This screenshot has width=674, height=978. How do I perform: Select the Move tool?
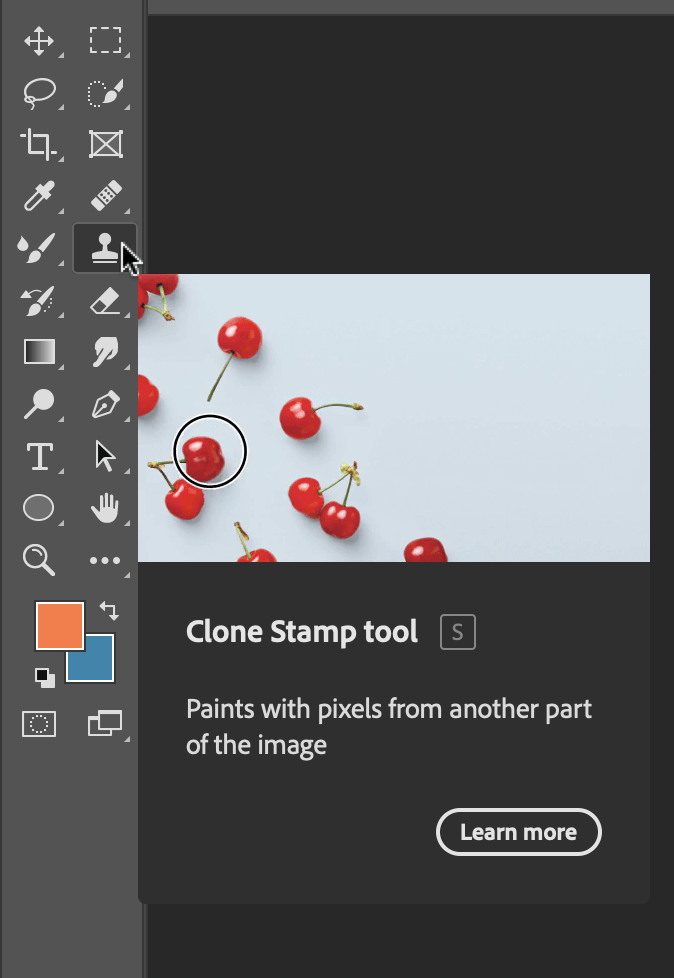pos(39,41)
